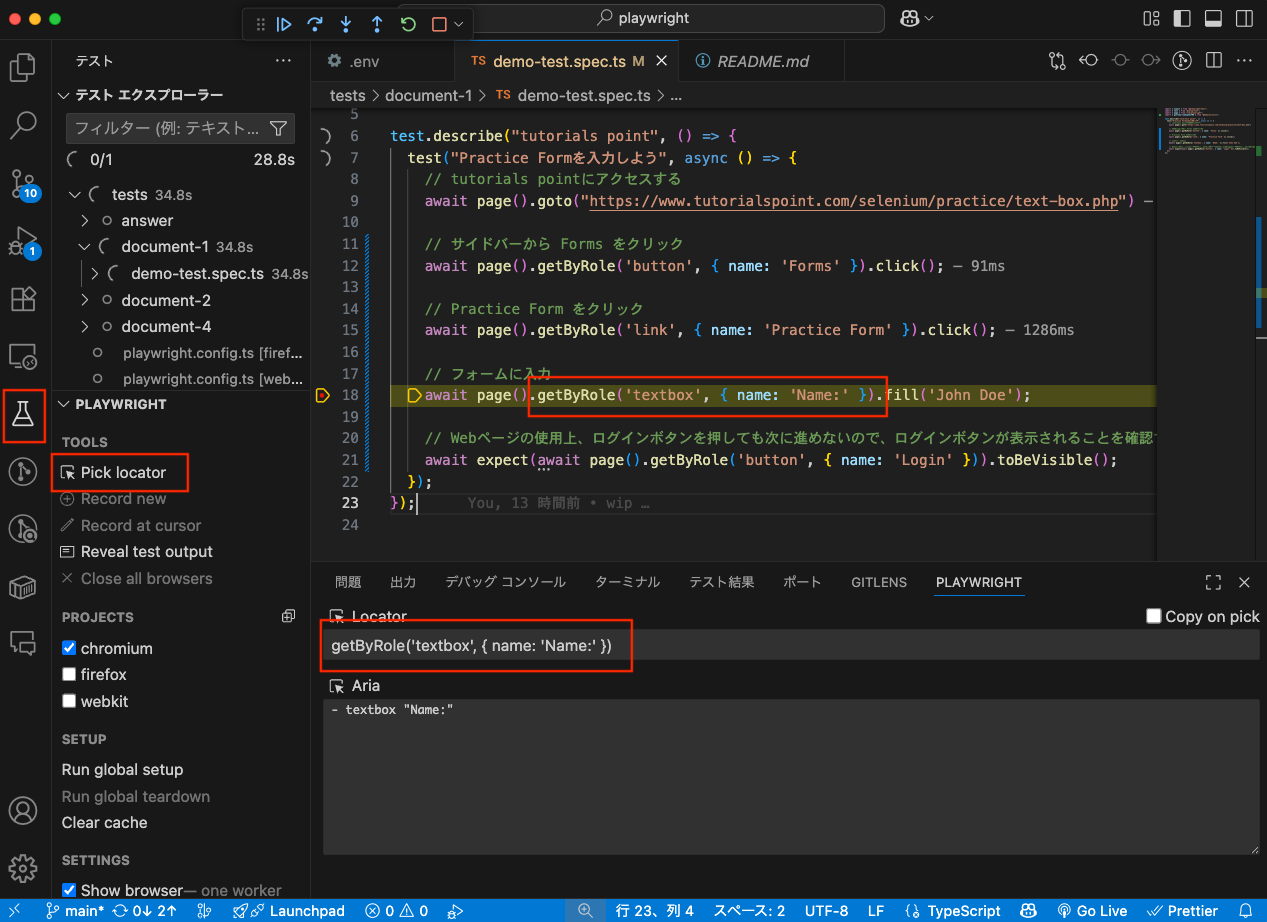
Task: Expand the answer test folder
Action: [x=85, y=221]
